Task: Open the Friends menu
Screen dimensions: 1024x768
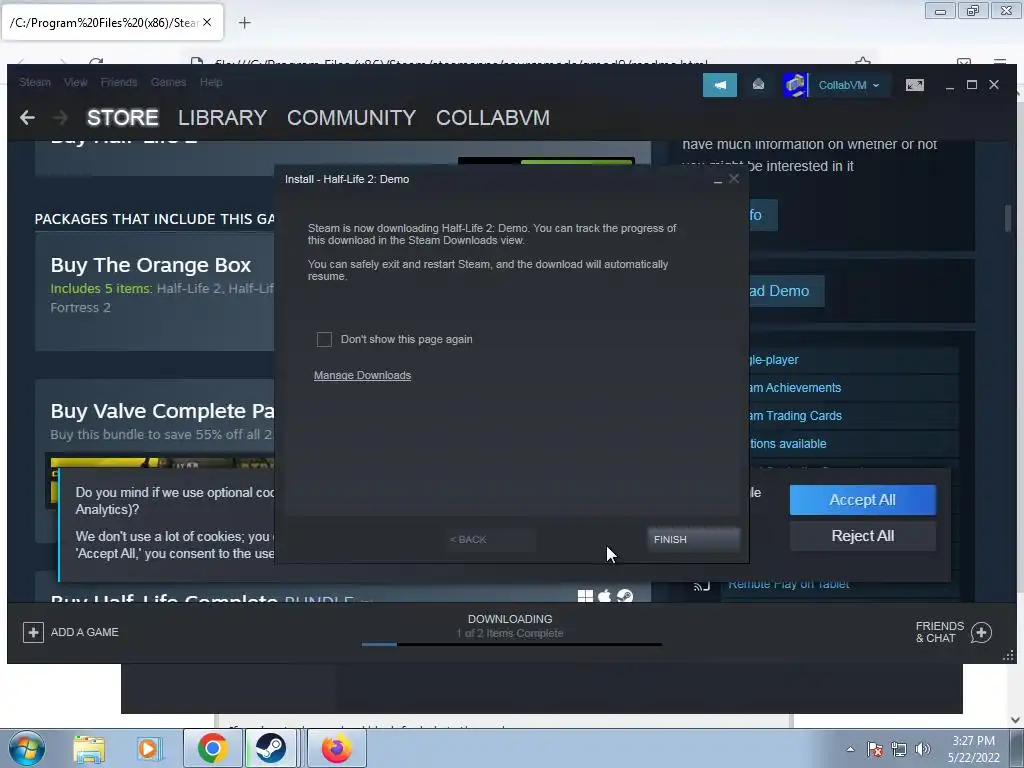Action: [x=119, y=82]
